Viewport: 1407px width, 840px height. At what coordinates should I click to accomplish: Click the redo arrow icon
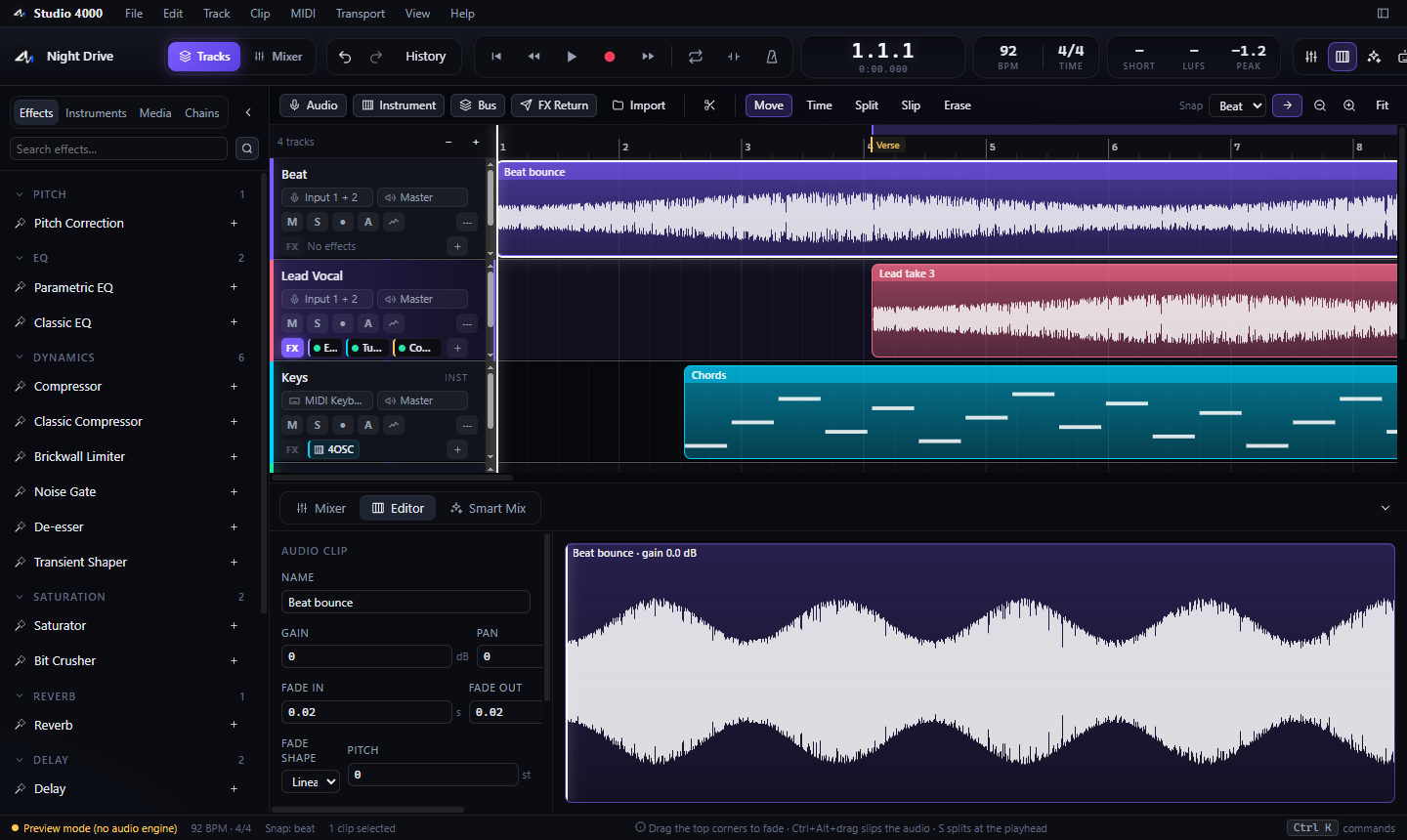point(376,57)
